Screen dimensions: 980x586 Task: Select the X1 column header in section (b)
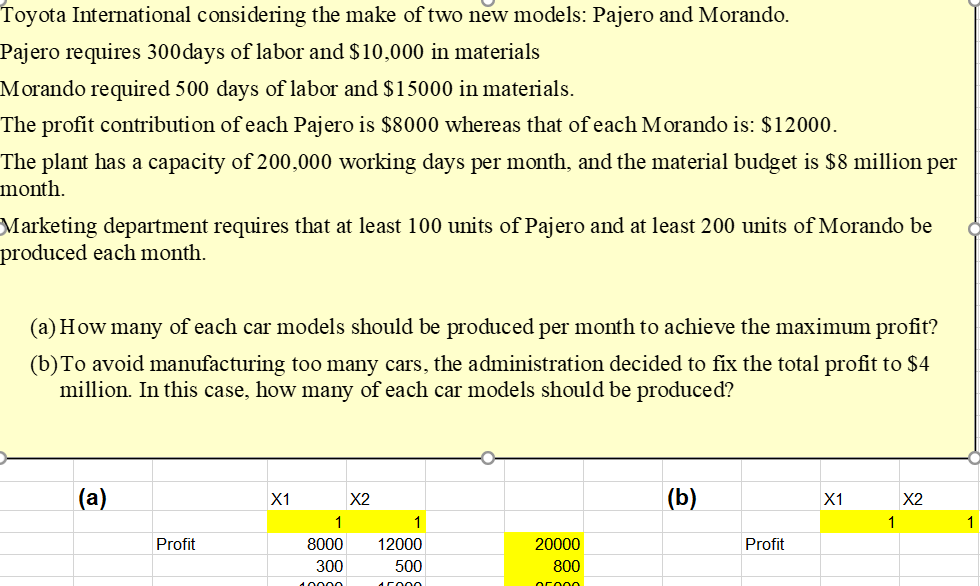[x=833, y=497]
